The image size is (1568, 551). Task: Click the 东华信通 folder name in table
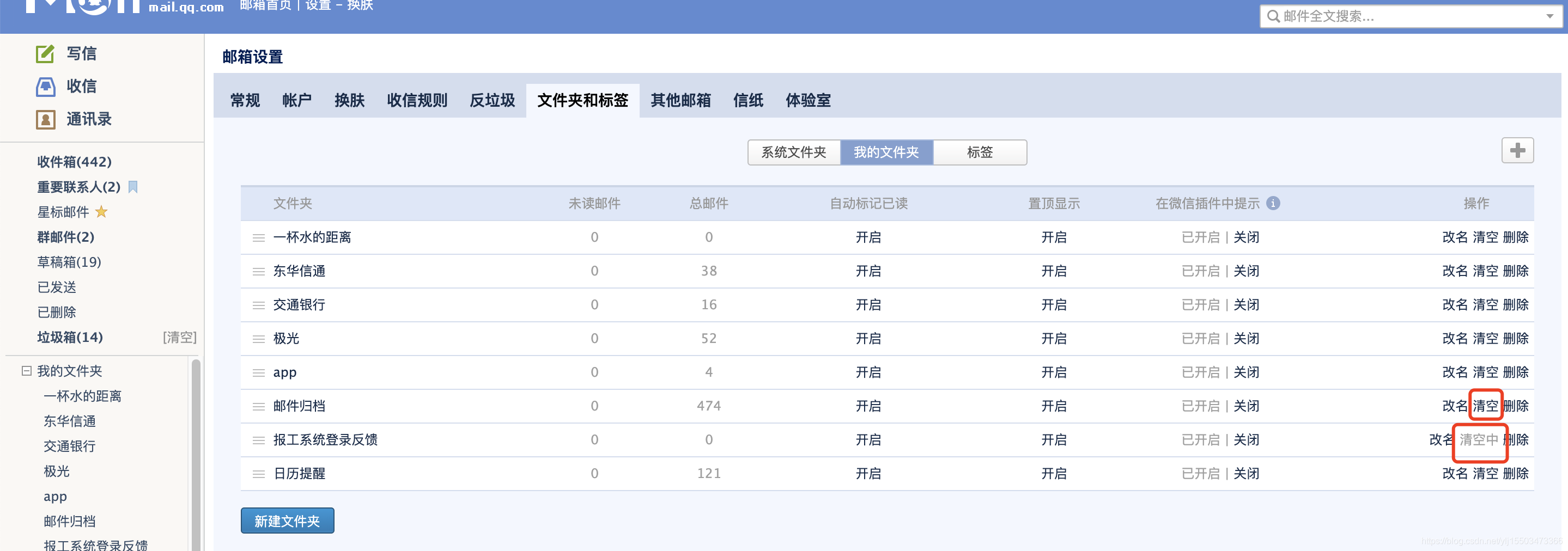(x=299, y=271)
